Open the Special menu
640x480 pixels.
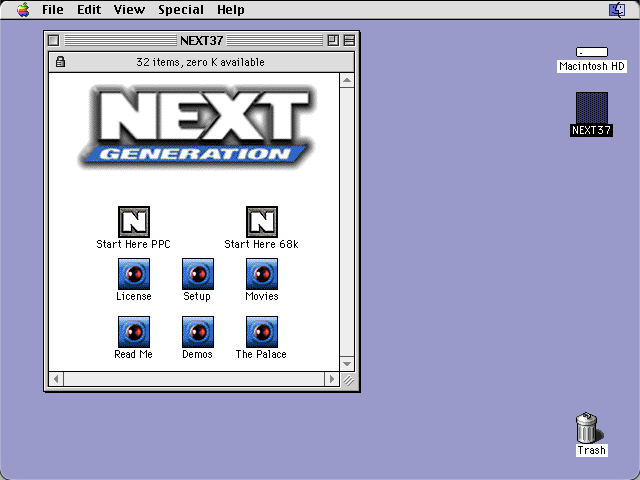coord(181,9)
